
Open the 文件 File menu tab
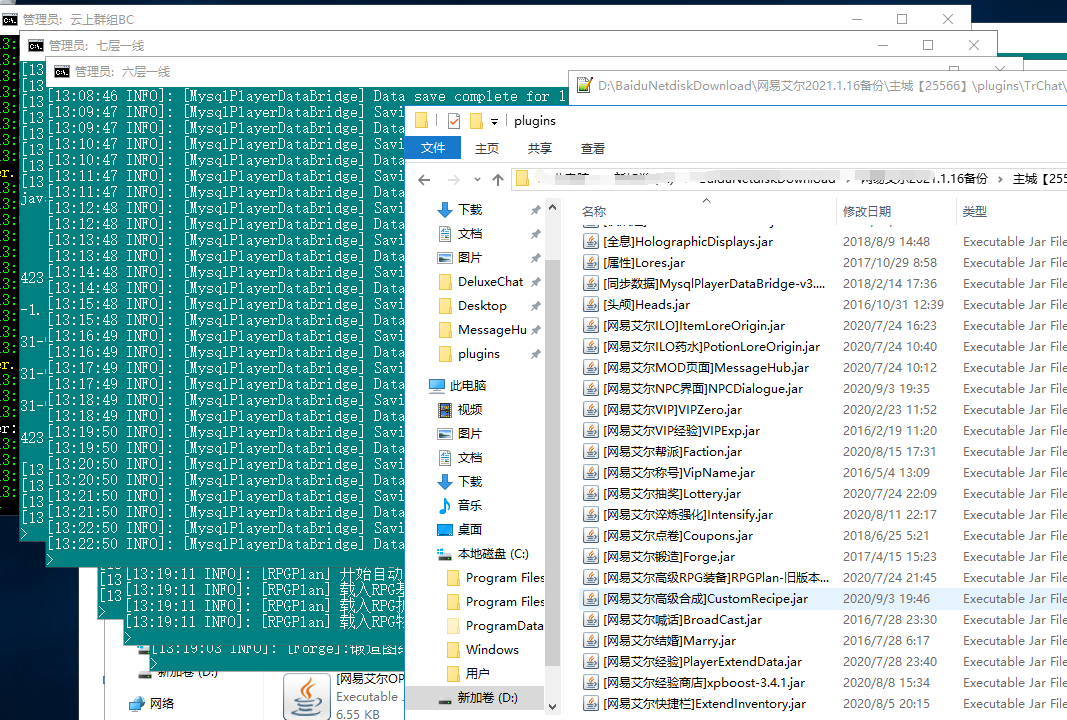(x=433, y=148)
